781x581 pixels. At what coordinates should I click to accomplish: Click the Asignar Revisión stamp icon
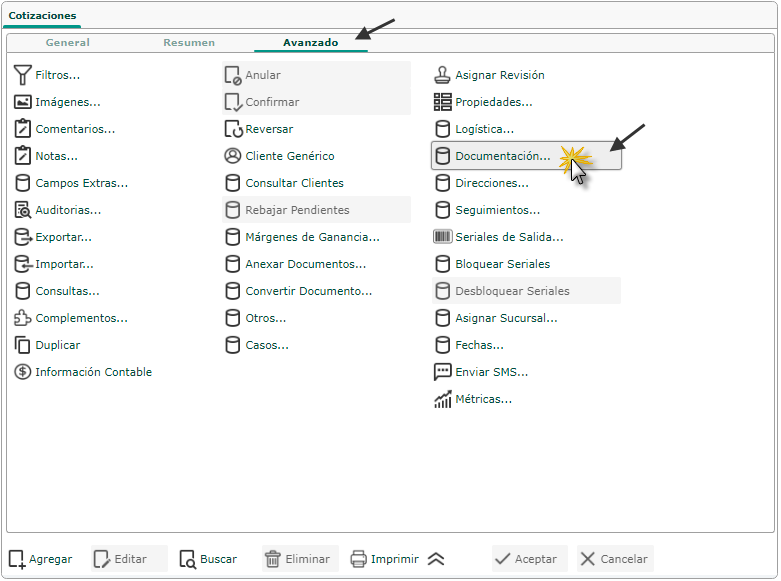click(x=442, y=75)
